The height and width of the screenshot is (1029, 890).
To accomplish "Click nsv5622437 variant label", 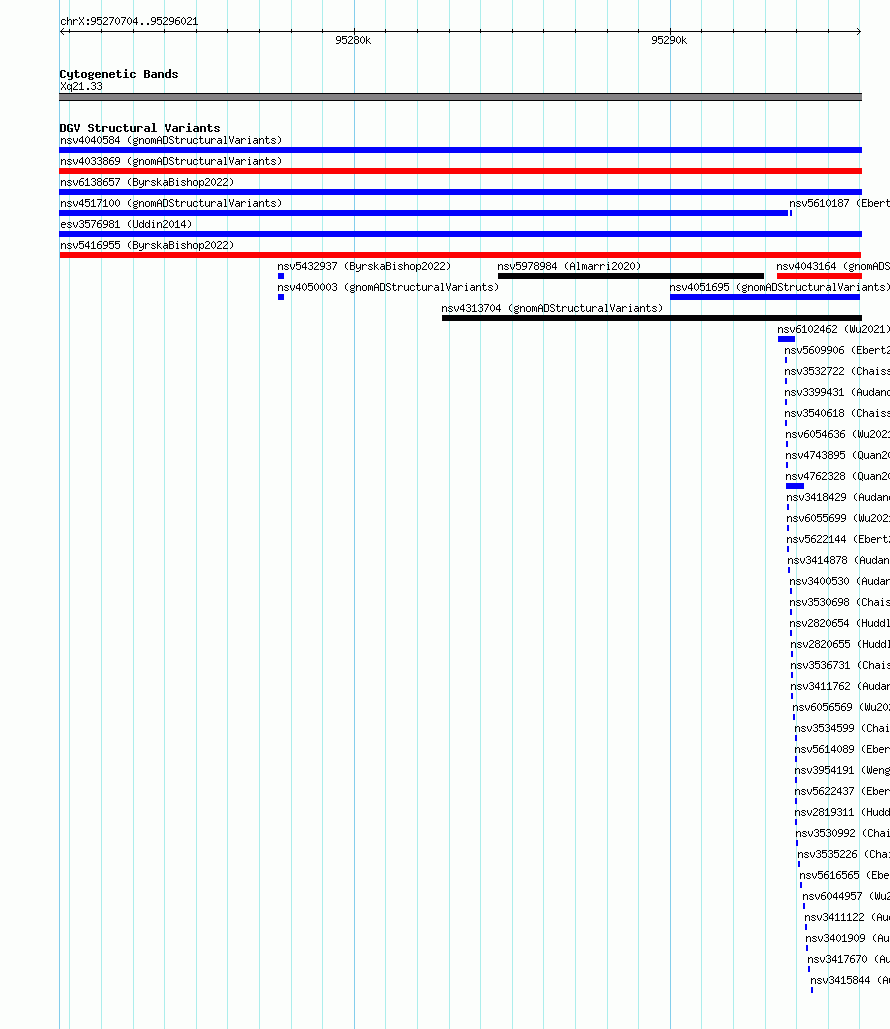I will tap(842, 791).
